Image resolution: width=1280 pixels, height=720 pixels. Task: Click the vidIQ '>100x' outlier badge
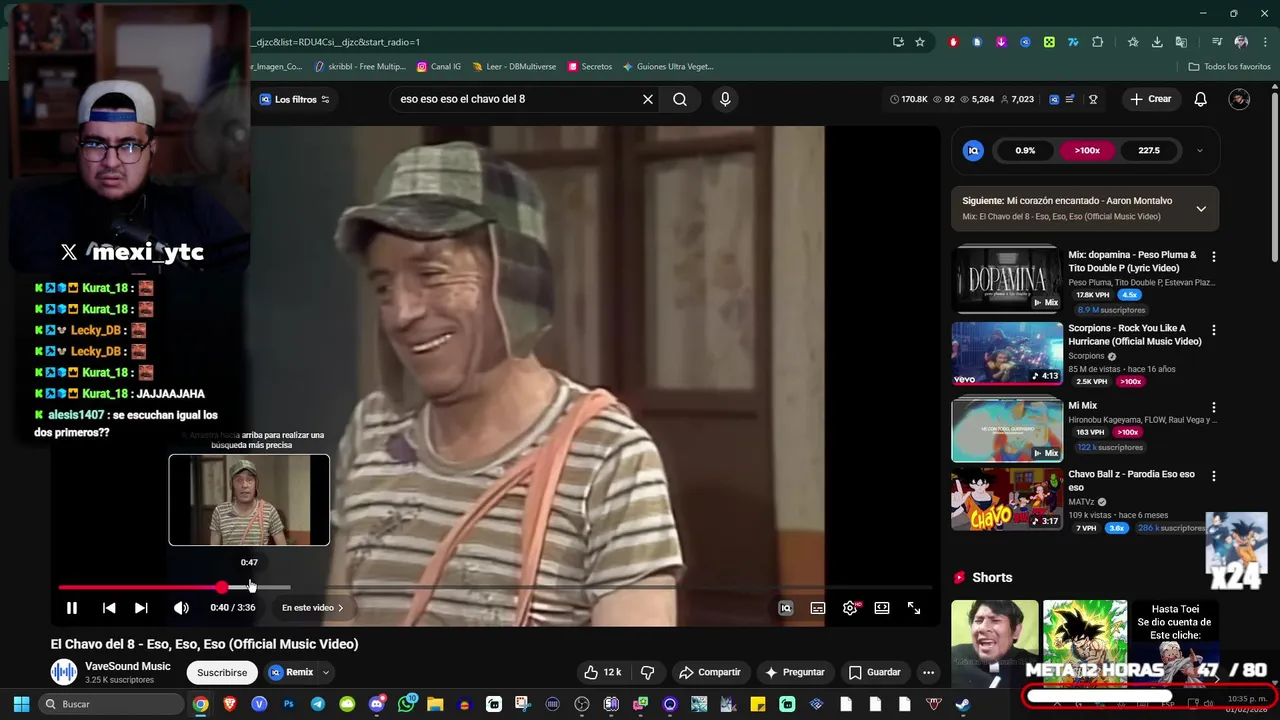point(1087,151)
